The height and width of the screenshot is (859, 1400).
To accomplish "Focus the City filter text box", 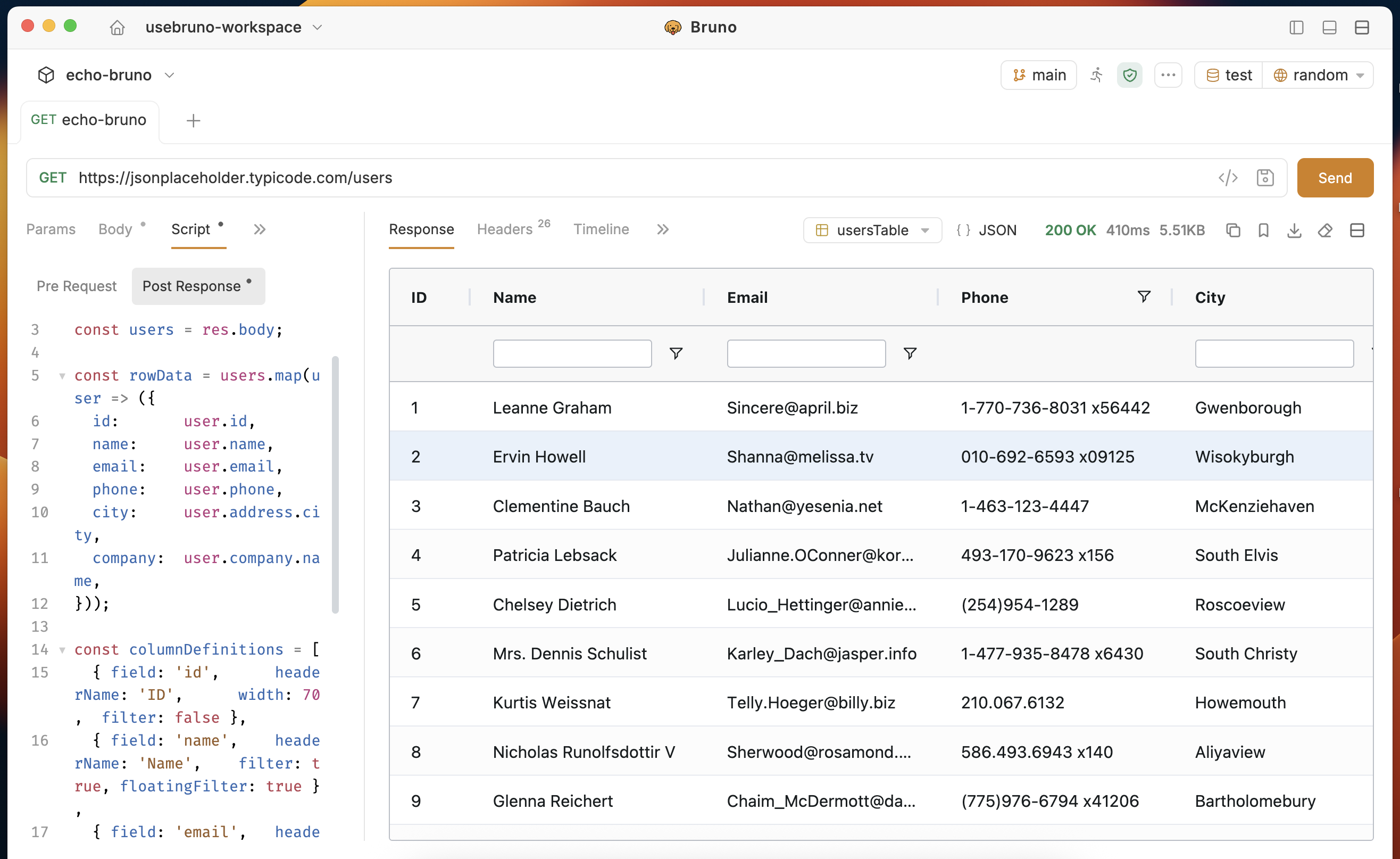I will (x=1274, y=353).
